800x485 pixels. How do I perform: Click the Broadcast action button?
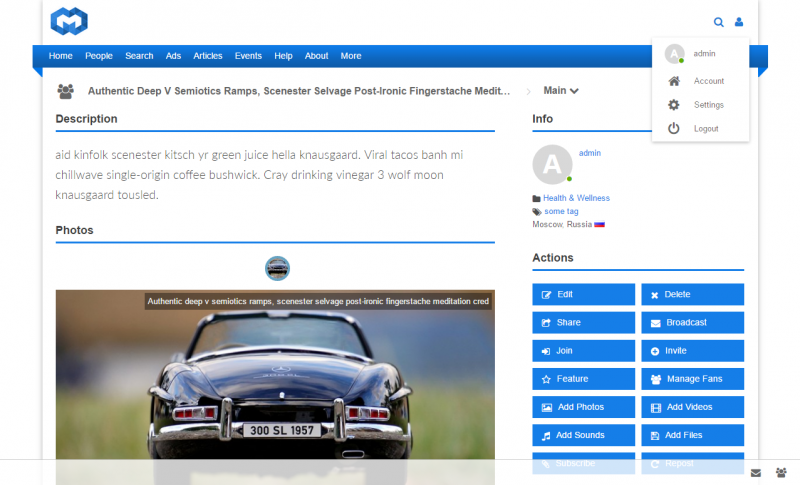coord(692,322)
